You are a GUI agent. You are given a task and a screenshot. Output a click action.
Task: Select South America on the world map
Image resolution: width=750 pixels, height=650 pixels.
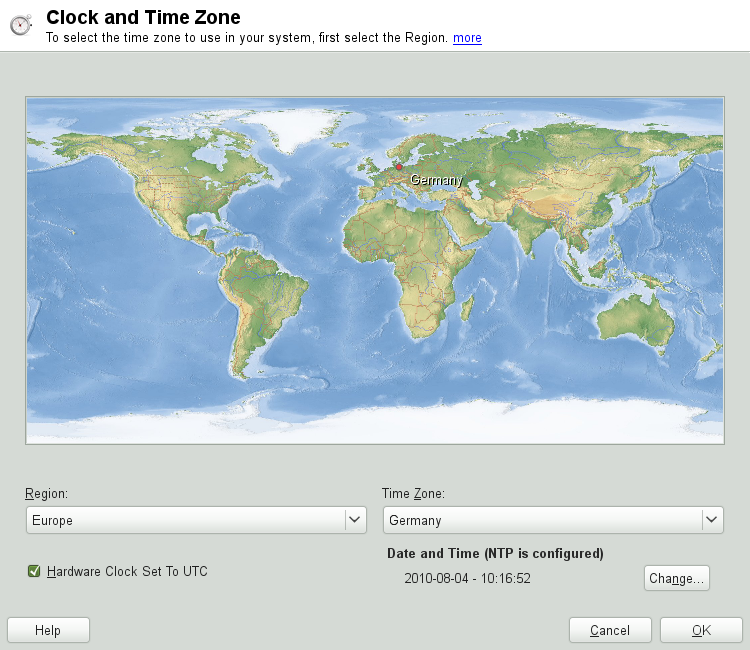(265, 300)
